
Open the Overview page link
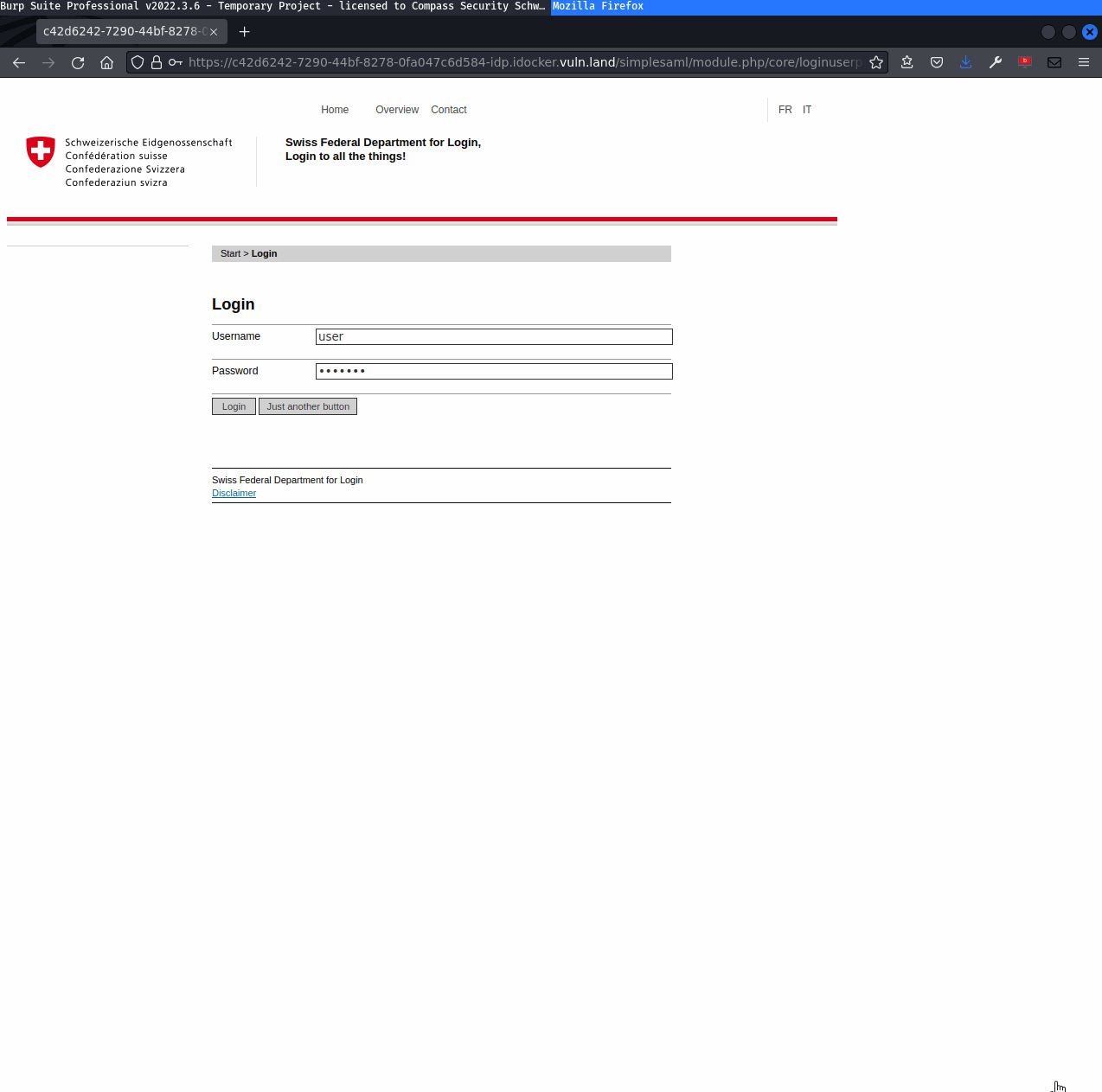(x=396, y=110)
